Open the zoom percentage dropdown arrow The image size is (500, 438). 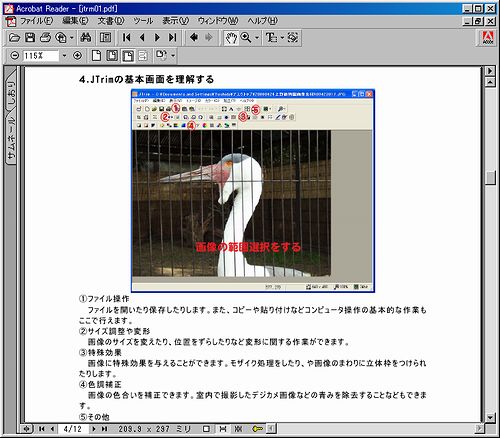point(64,56)
